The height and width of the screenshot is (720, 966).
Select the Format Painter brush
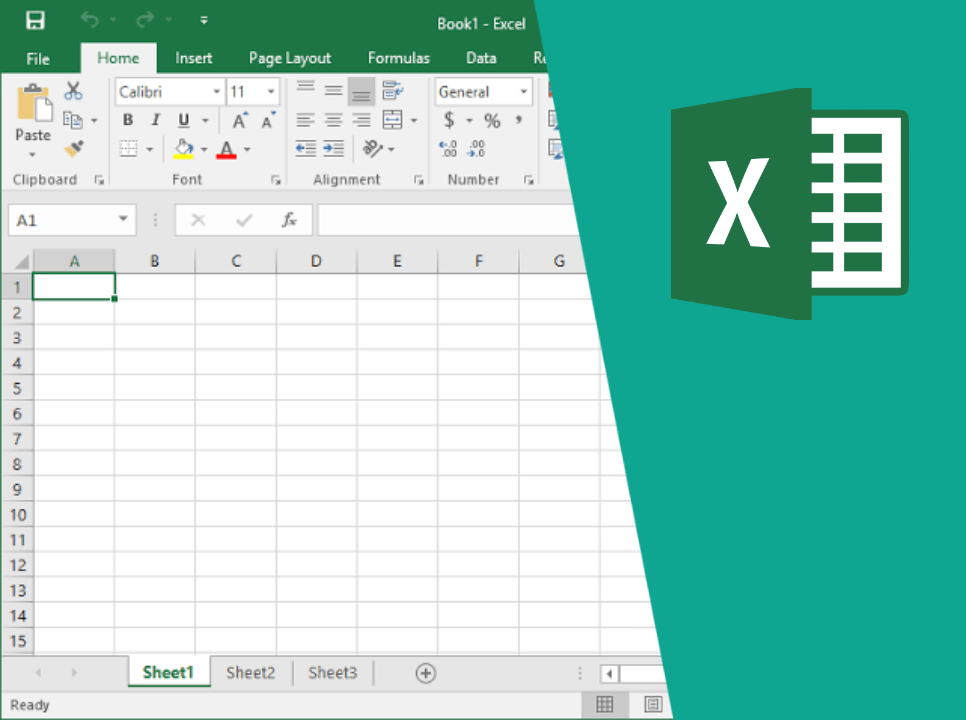click(73, 149)
